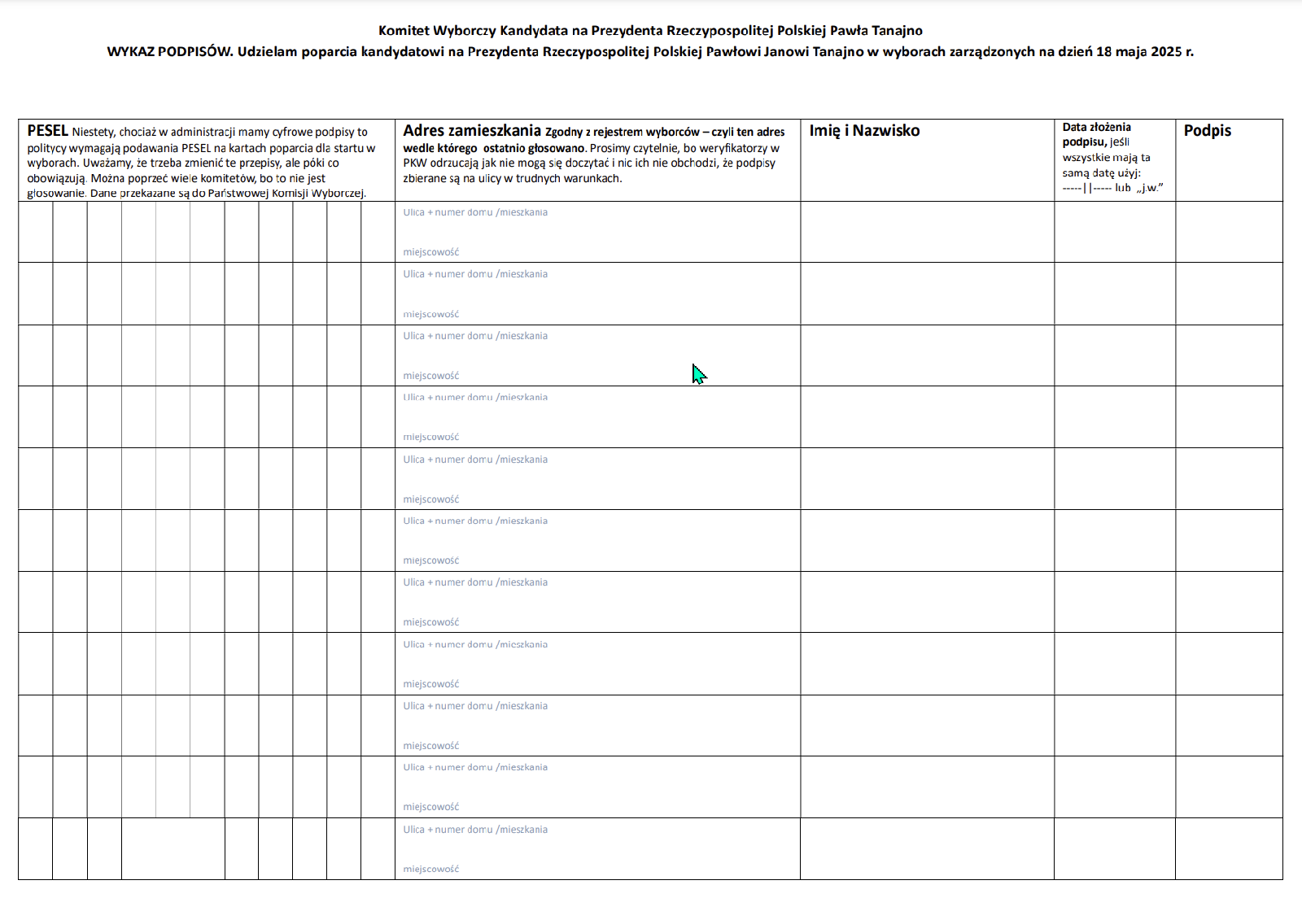Viewport: 1302px width, 924px height.
Task: Select the 'Podpis' column header
Action: click(x=1208, y=130)
